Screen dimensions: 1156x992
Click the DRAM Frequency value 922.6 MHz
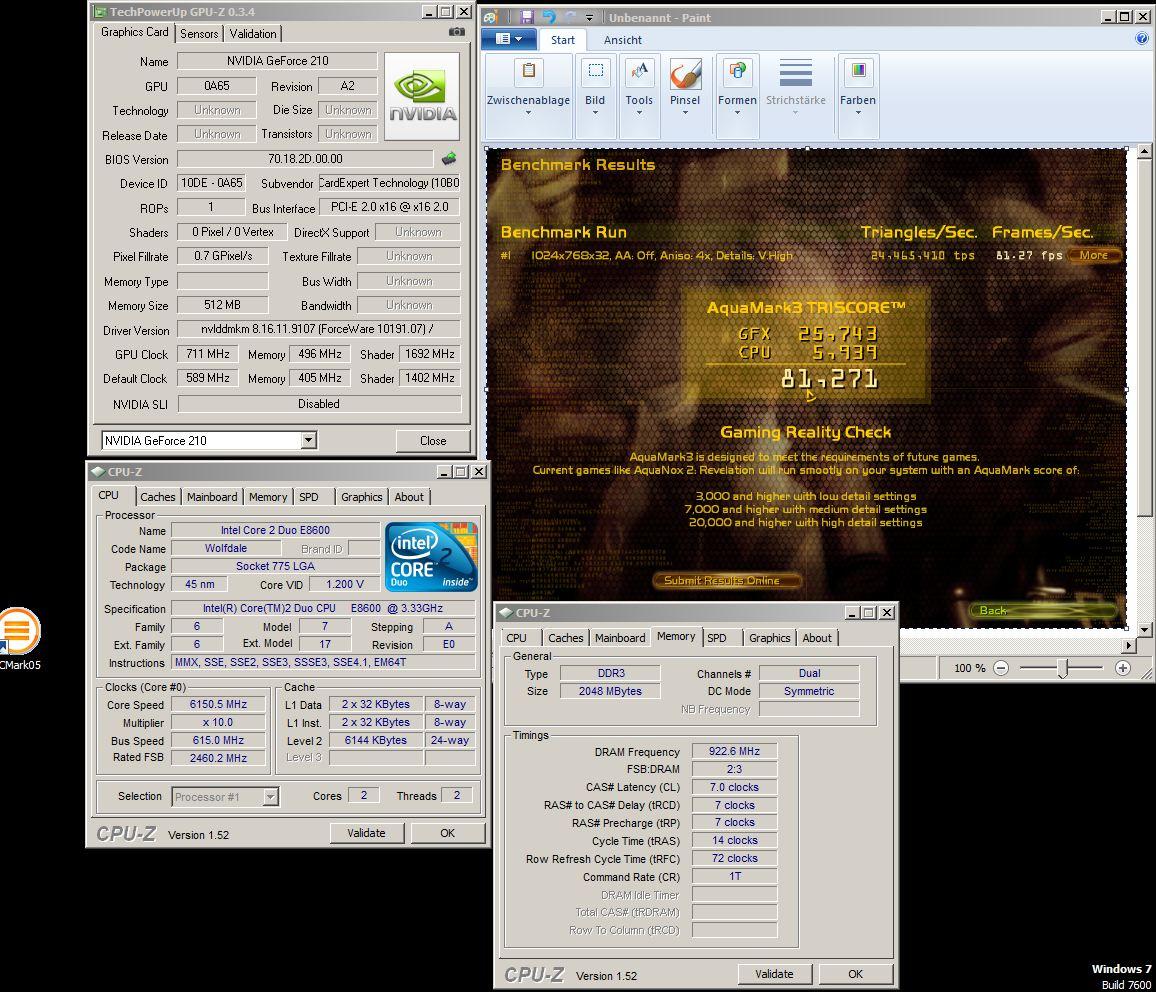[734, 751]
